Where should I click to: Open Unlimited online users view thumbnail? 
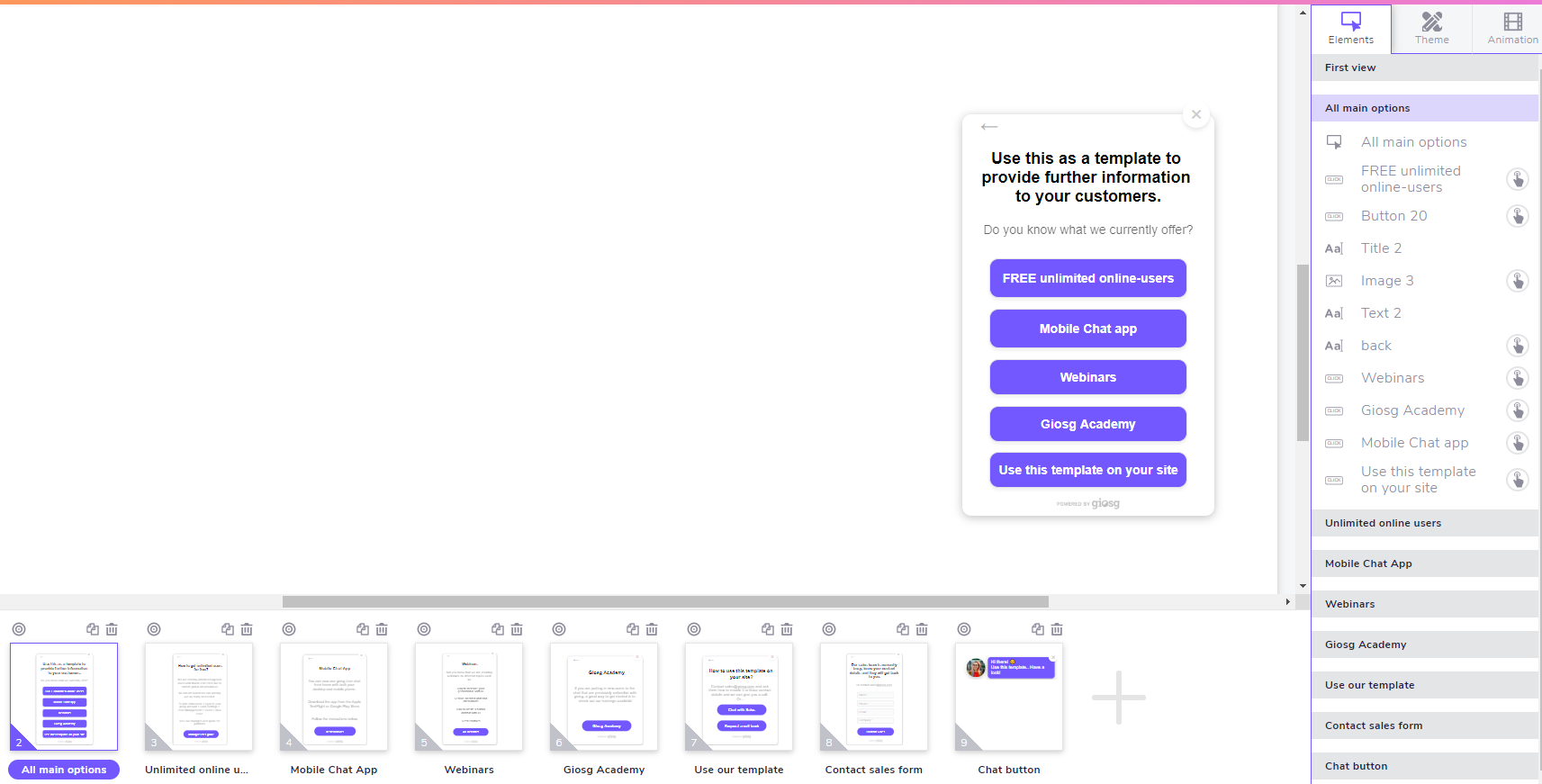tap(199, 697)
